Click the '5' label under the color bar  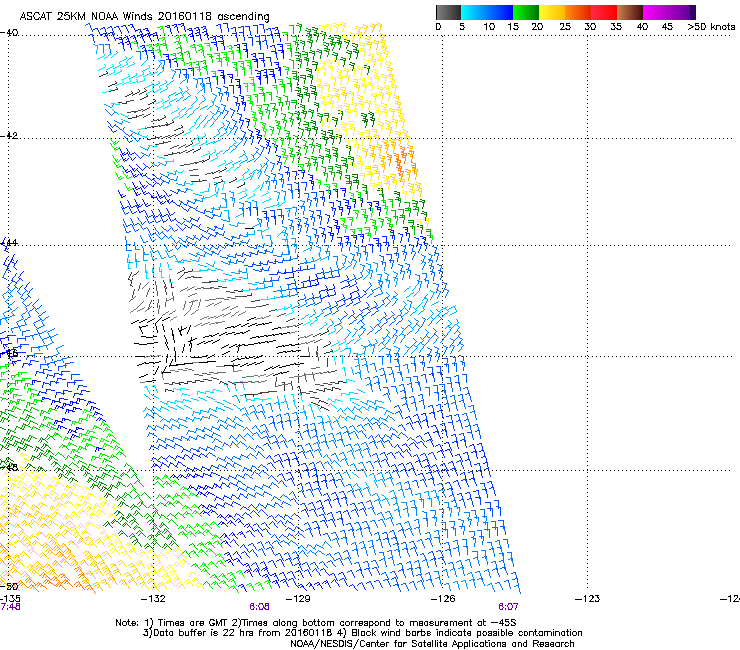[x=462, y=26]
